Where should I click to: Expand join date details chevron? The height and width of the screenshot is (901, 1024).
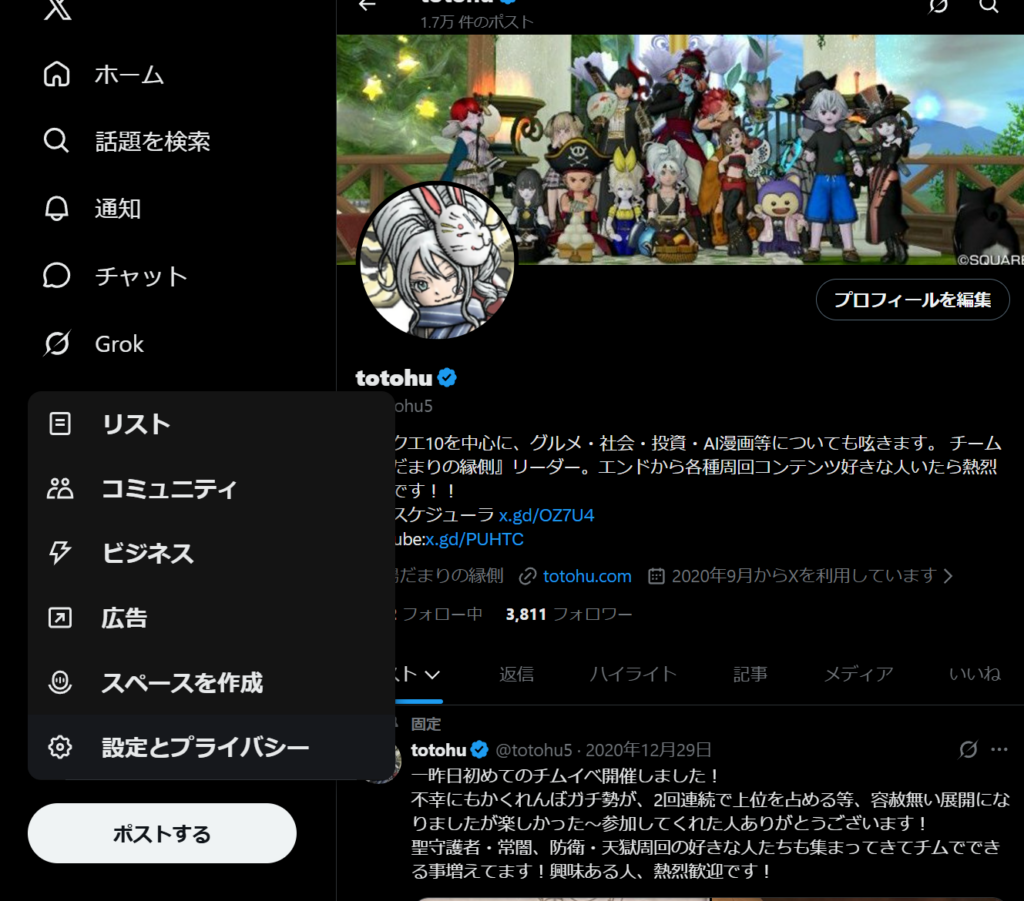[x=948, y=576]
